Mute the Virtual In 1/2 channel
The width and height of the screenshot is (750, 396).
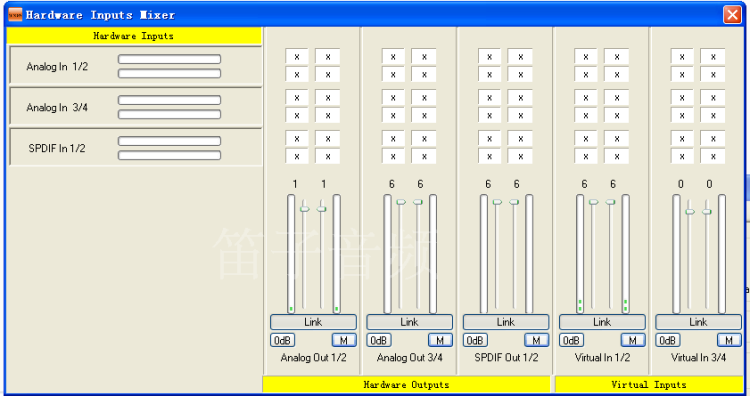[x=633, y=340]
